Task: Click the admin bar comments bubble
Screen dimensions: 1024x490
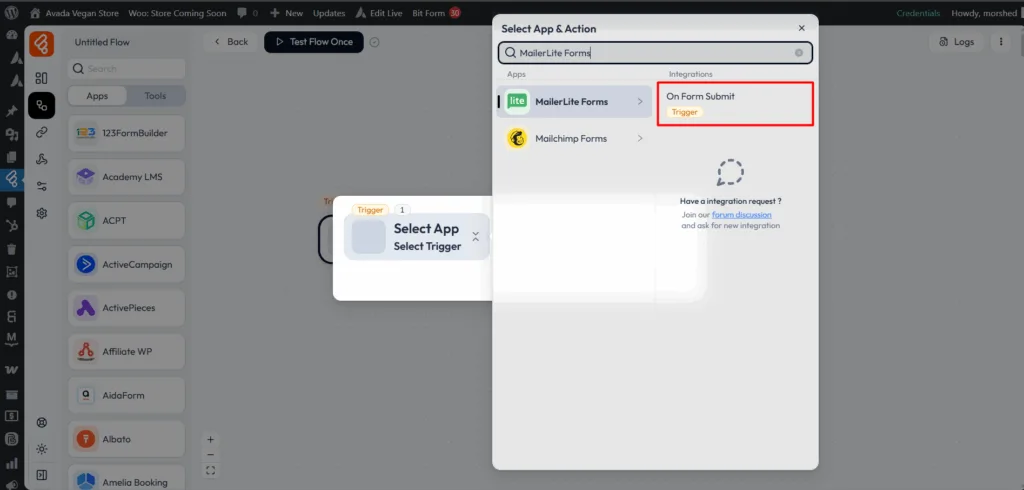Action: [x=242, y=12]
